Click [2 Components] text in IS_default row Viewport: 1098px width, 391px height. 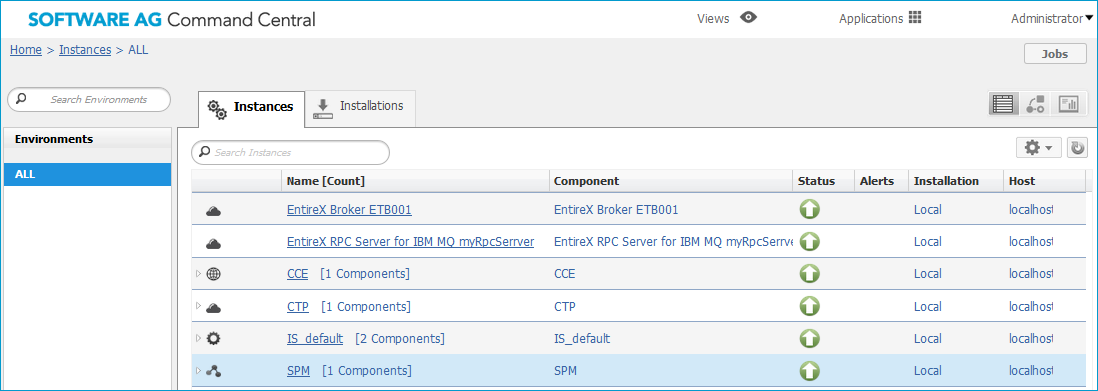pos(400,338)
